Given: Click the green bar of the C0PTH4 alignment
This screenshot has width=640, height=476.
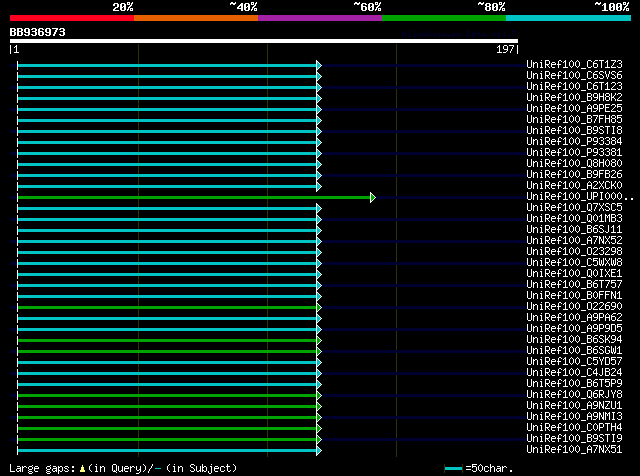Looking at the screenshot, I should coord(167,429).
